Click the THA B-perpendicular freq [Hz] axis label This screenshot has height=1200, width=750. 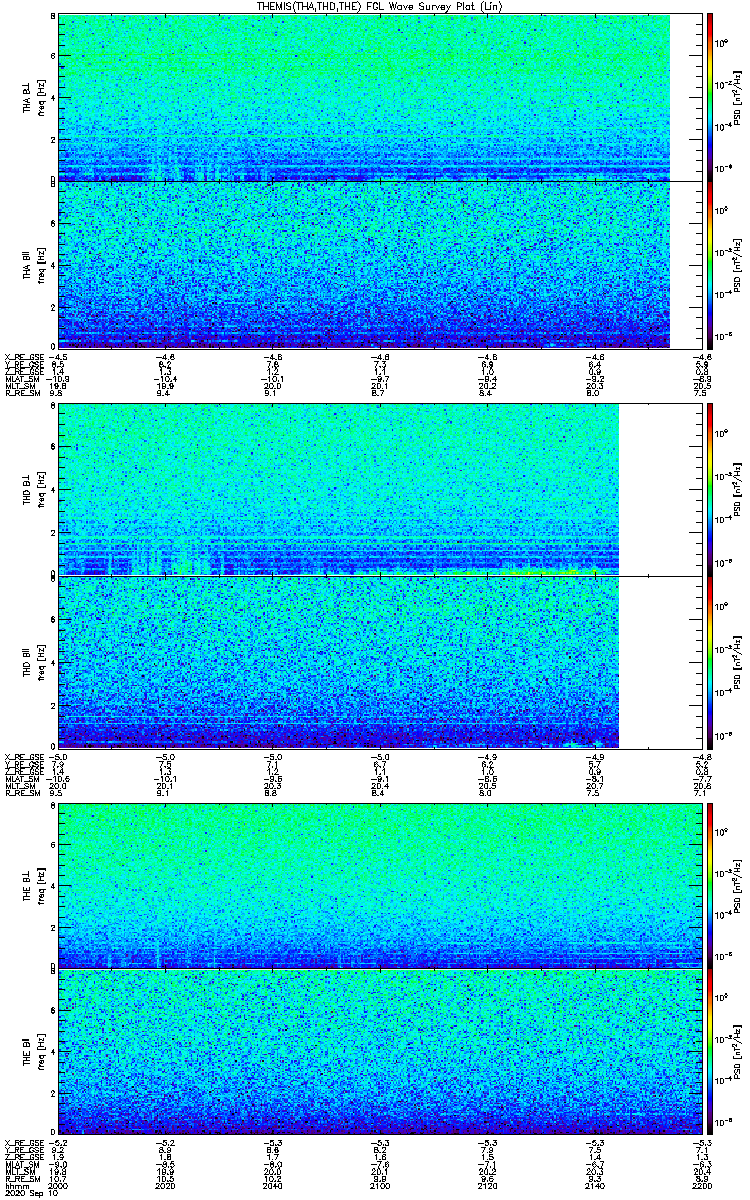[x=40, y=97]
